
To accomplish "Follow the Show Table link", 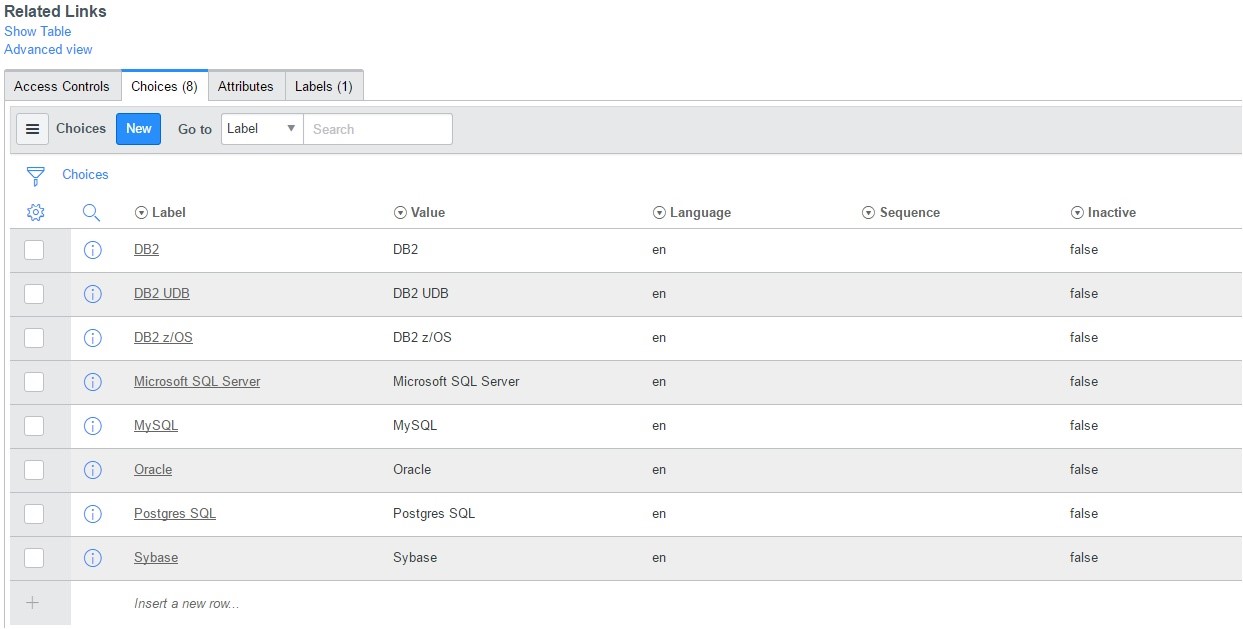I will (x=38, y=31).
